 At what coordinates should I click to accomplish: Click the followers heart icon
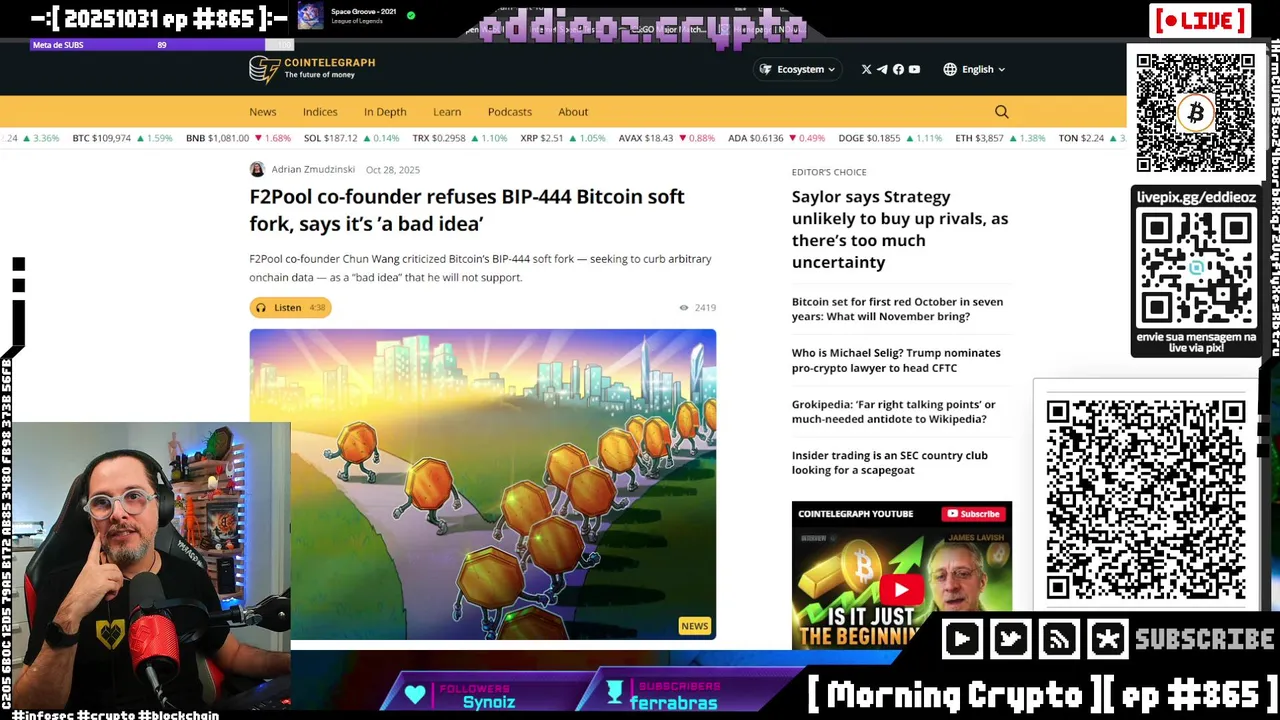tap(415, 694)
